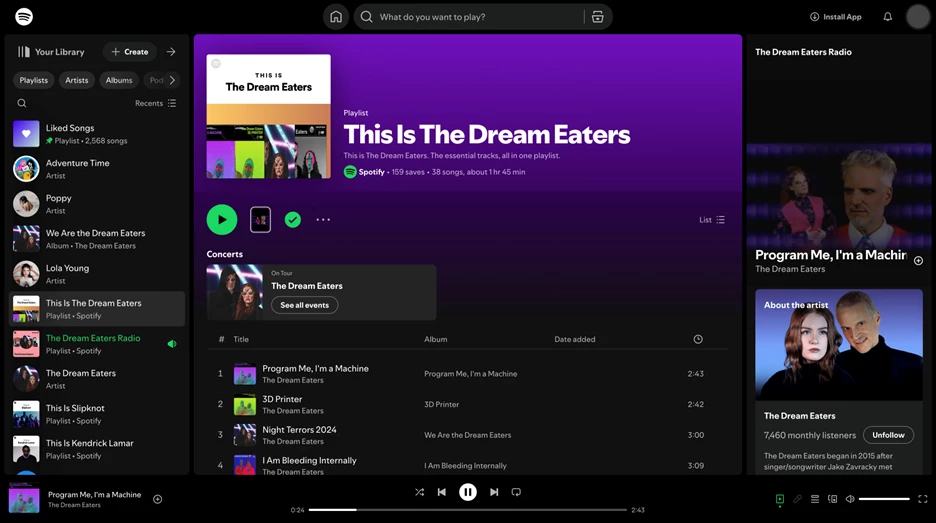Image resolution: width=936 pixels, height=523 pixels.
Task: Mute the volume speaker icon
Action: [850, 499]
